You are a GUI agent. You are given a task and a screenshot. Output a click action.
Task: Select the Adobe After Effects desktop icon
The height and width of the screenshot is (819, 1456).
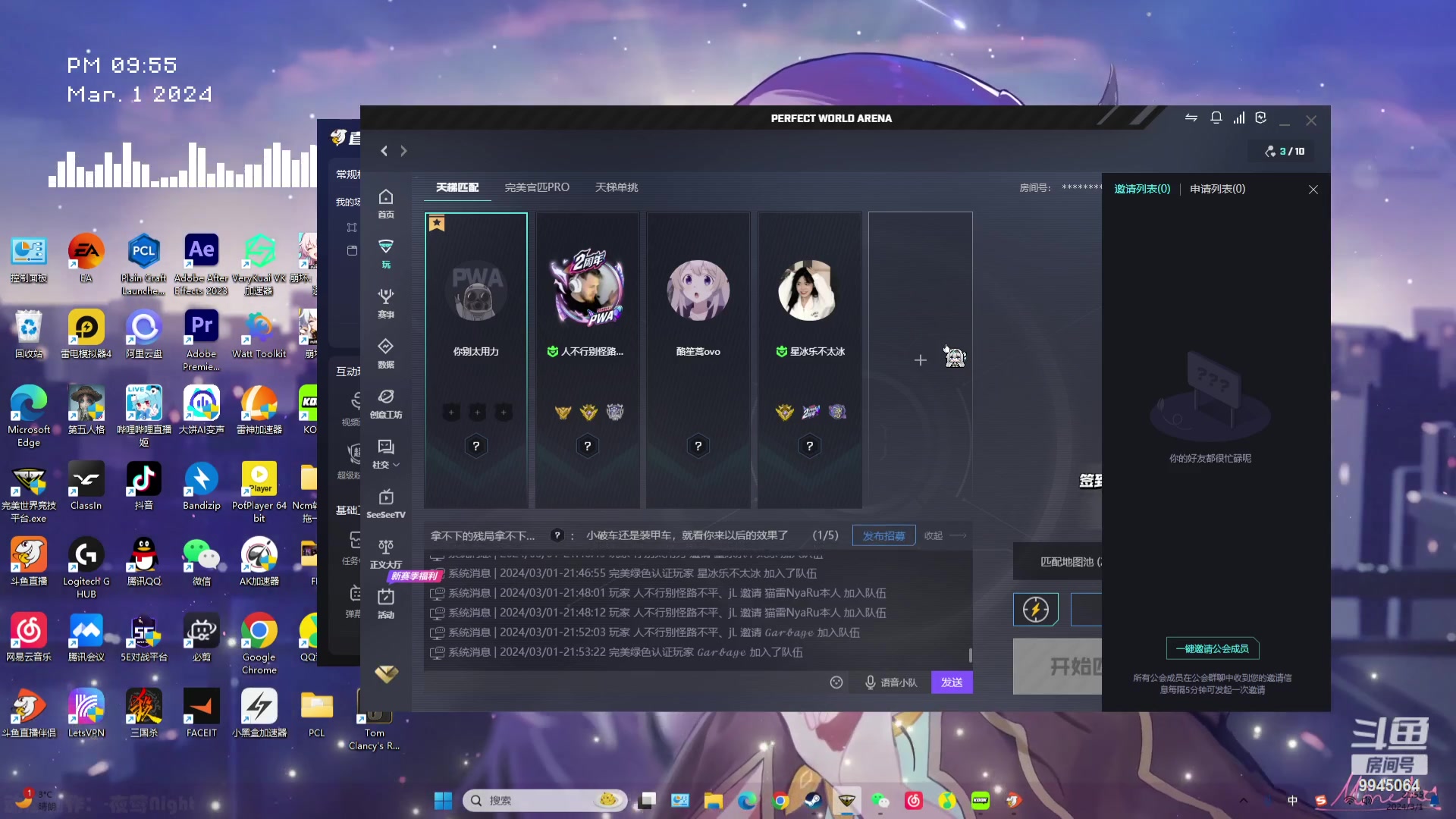(x=201, y=264)
